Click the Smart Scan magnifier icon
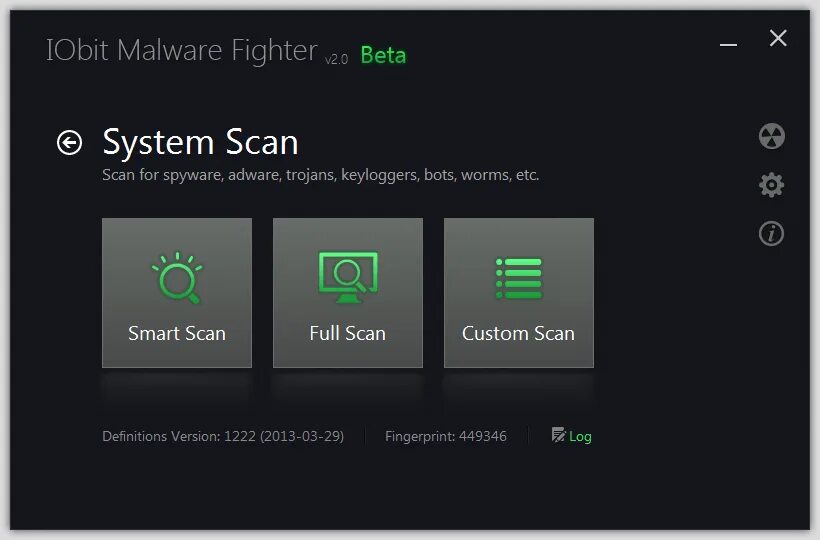The height and width of the screenshot is (540, 820). point(177,278)
